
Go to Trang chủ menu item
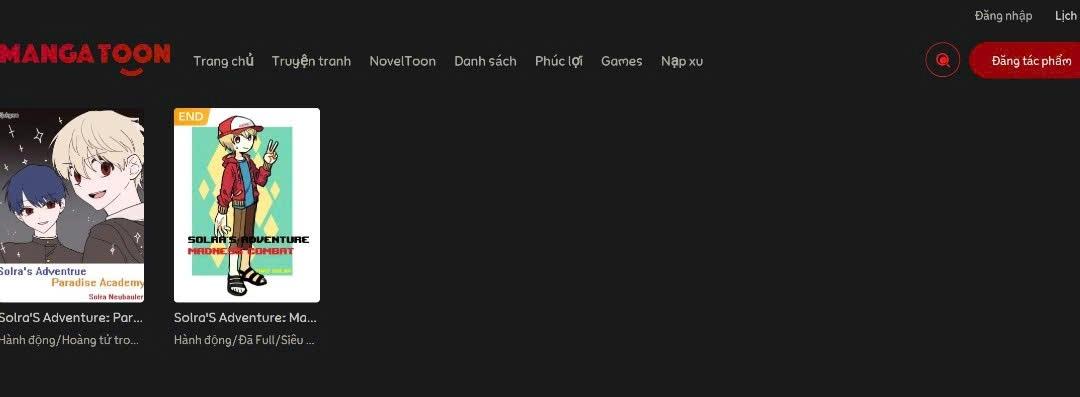click(223, 61)
